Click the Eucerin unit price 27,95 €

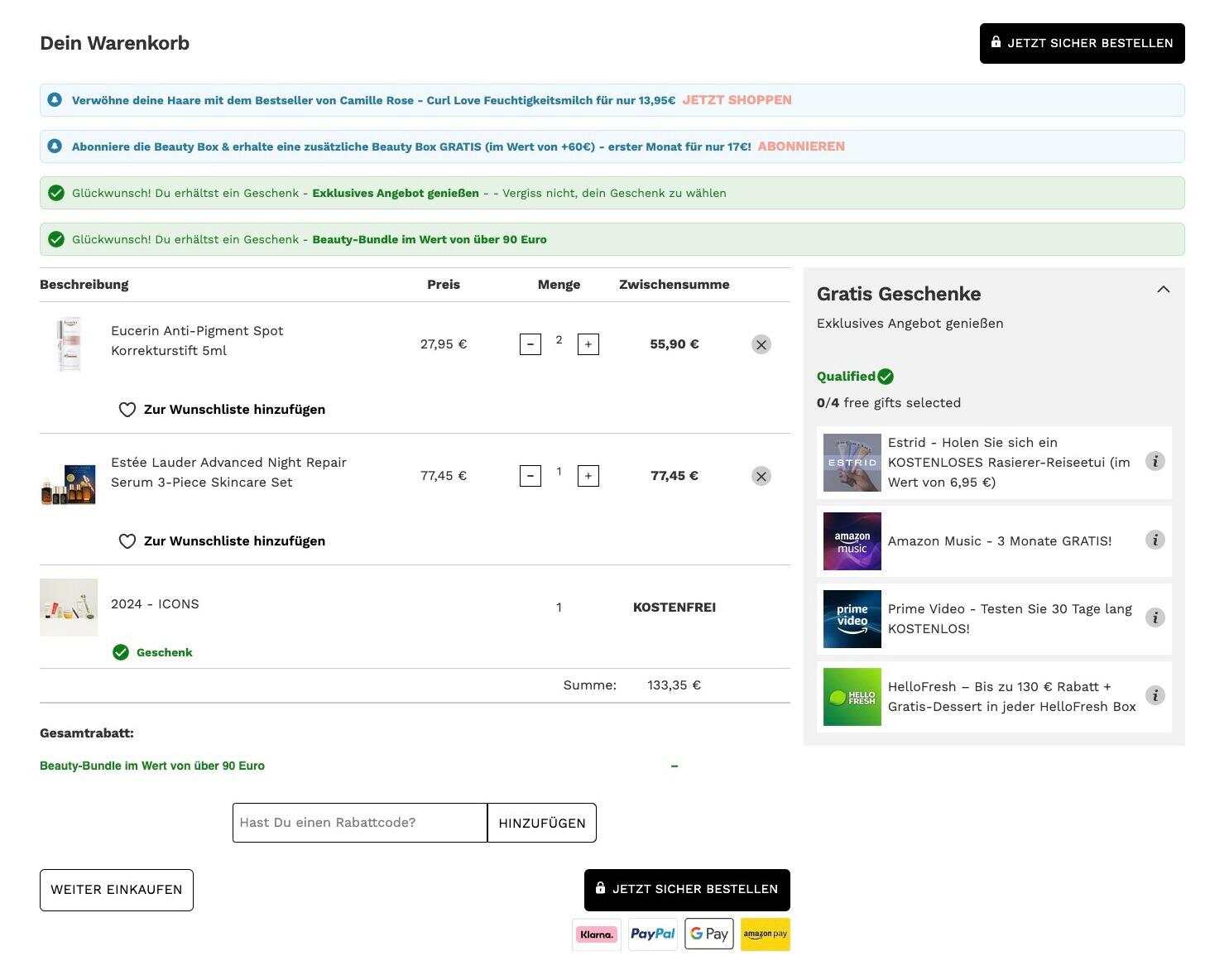pos(444,344)
